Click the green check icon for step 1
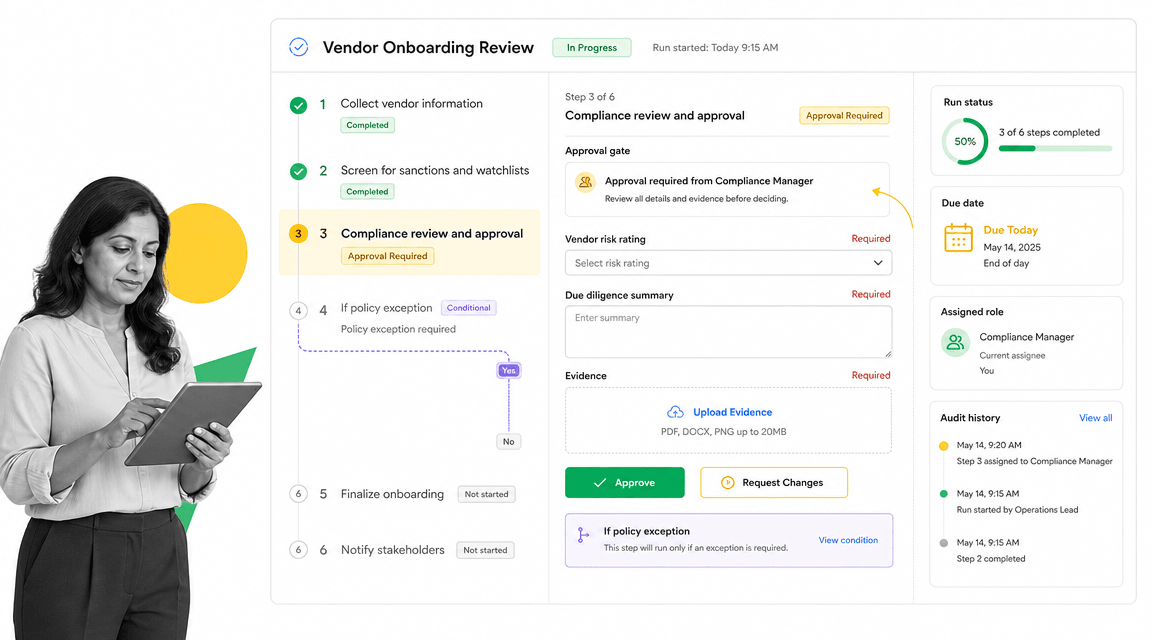 click(298, 106)
